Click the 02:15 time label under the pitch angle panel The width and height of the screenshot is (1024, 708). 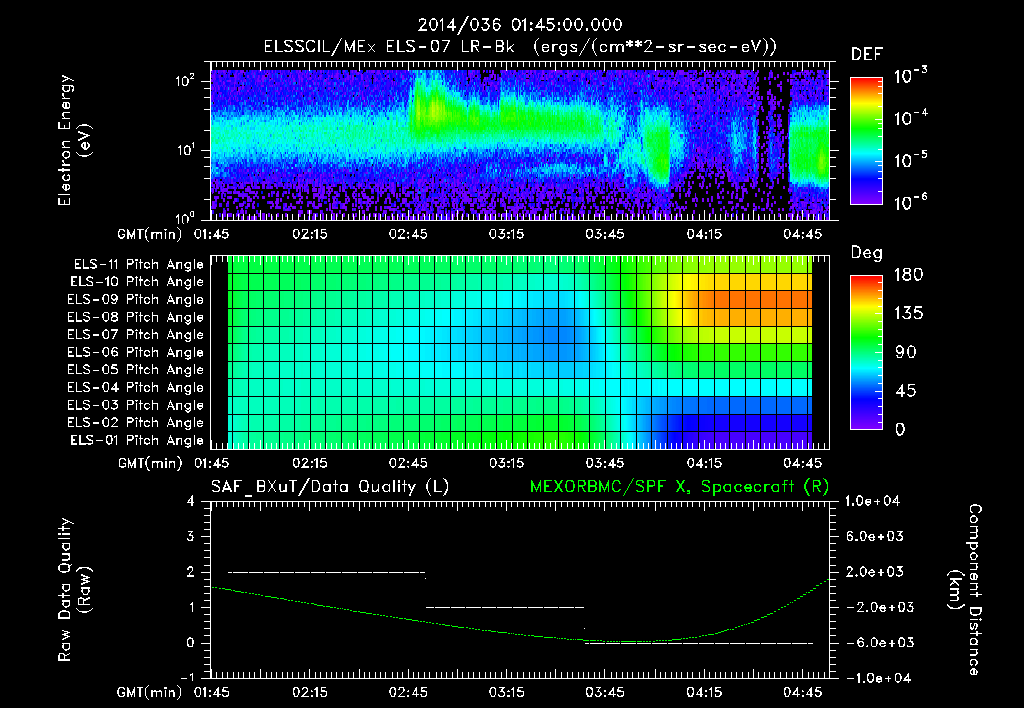[310, 463]
